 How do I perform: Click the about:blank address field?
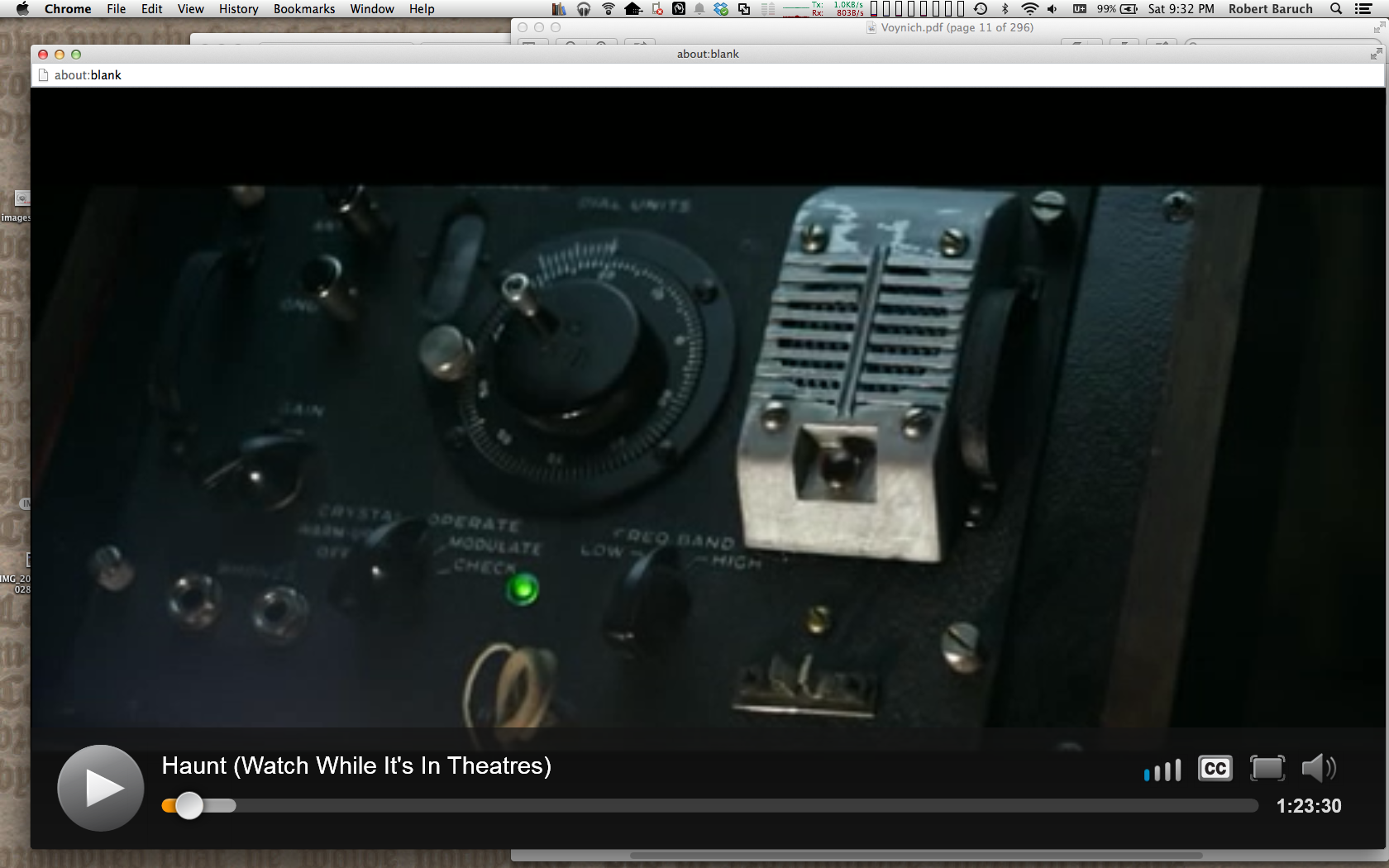(x=708, y=75)
